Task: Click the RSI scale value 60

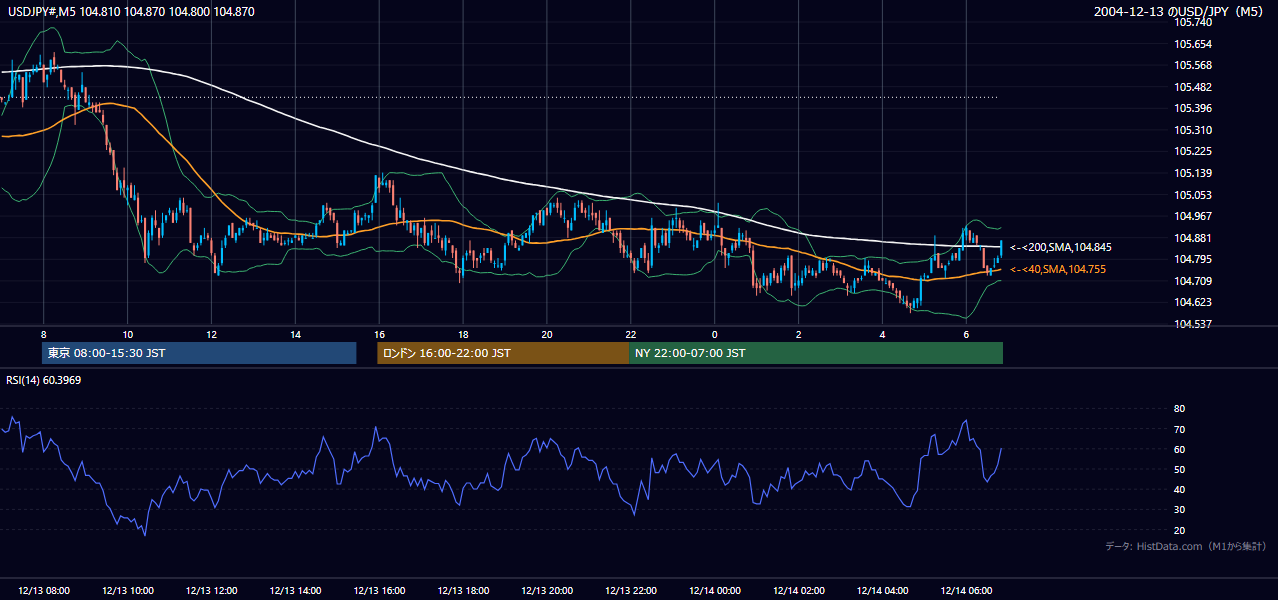Action: pos(1179,449)
